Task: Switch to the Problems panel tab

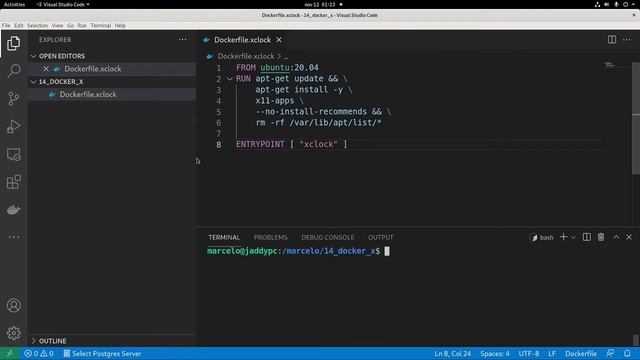Action: coord(271,237)
